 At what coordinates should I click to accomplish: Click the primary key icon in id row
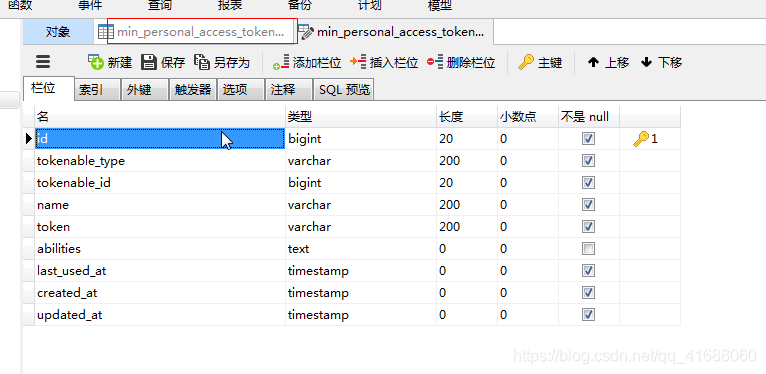pyautogui.click(x=640, y=139)
